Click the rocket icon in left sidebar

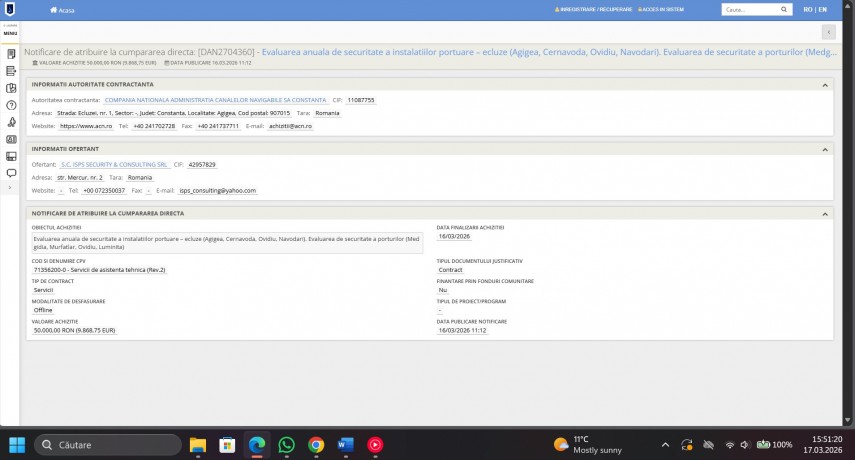[x=11, y=122]
